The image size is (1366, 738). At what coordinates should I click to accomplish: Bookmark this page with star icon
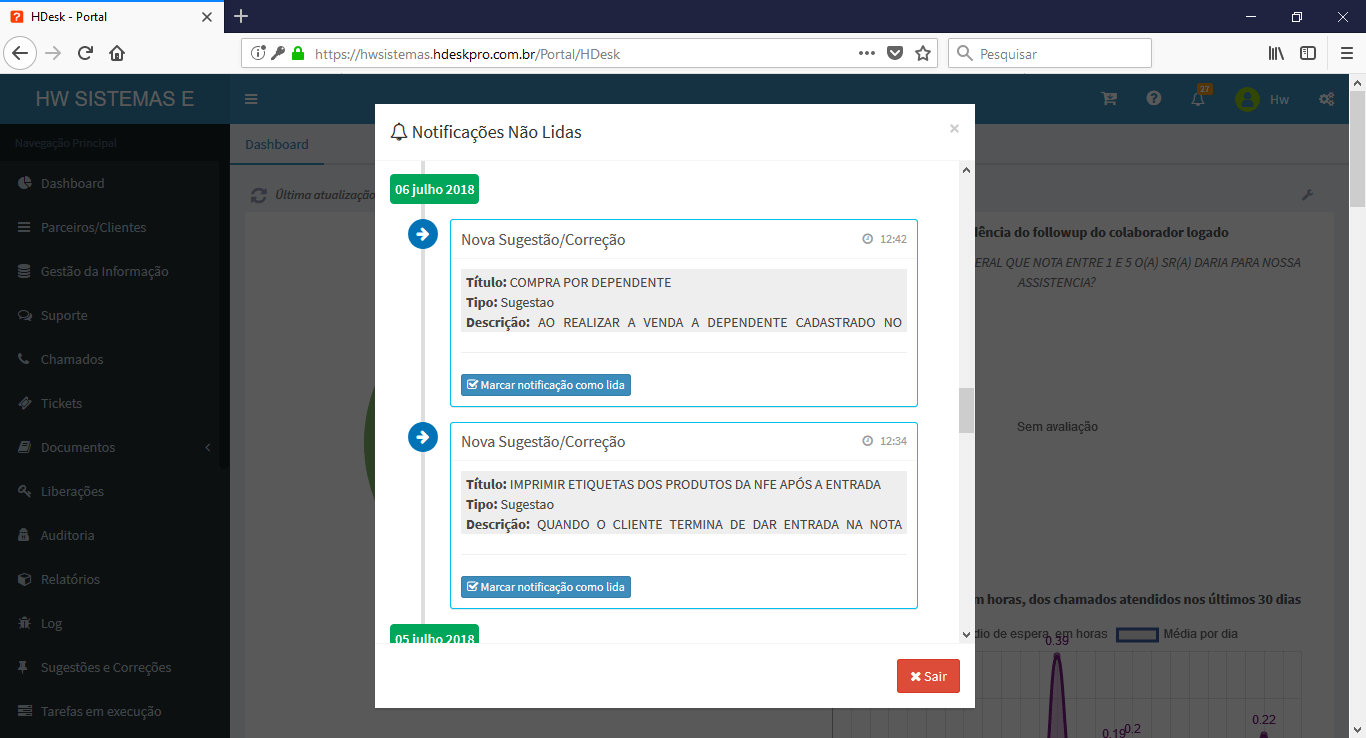click(923, 53)
